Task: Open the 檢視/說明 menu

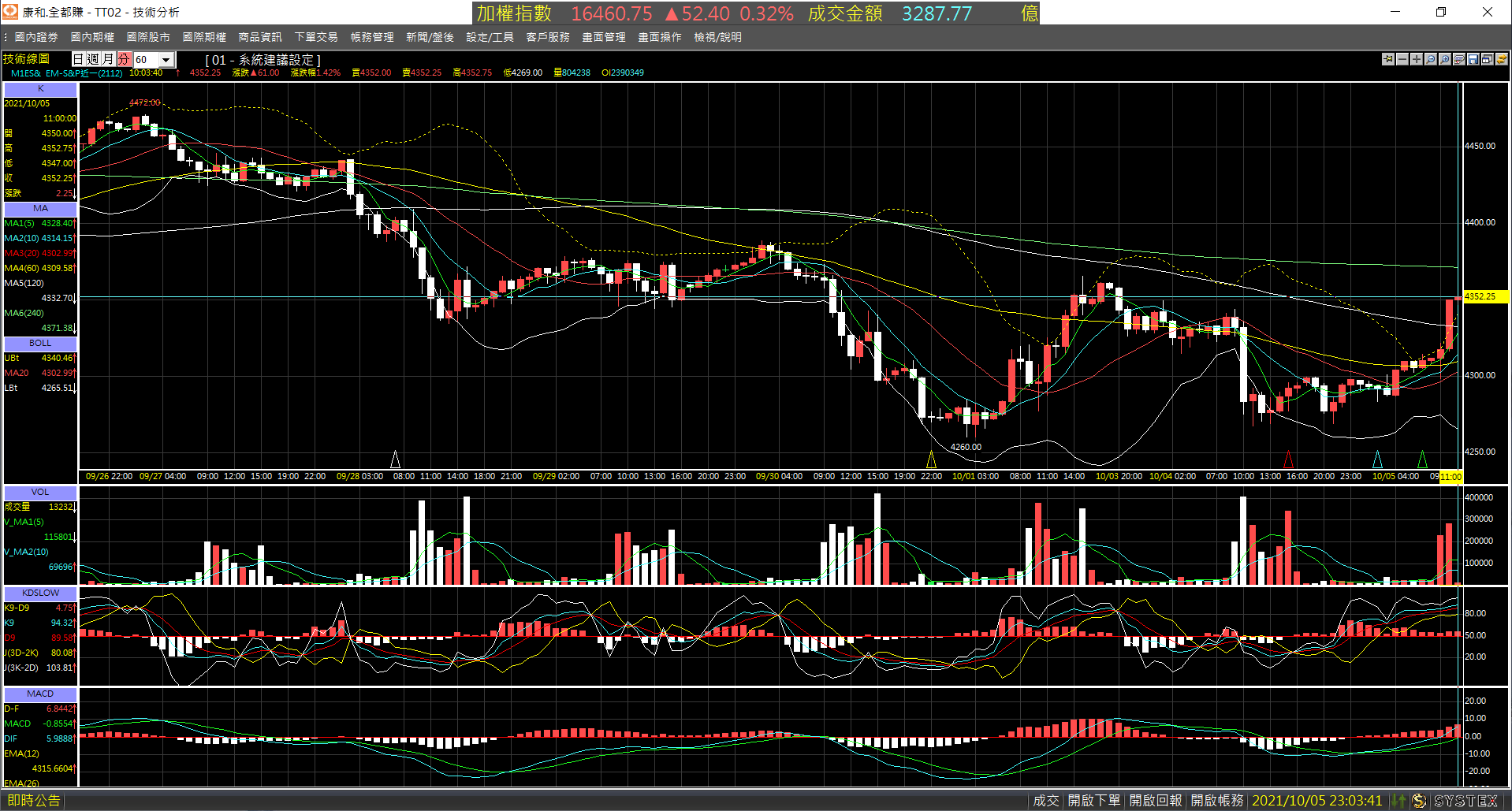Action: tap(717, 37)
